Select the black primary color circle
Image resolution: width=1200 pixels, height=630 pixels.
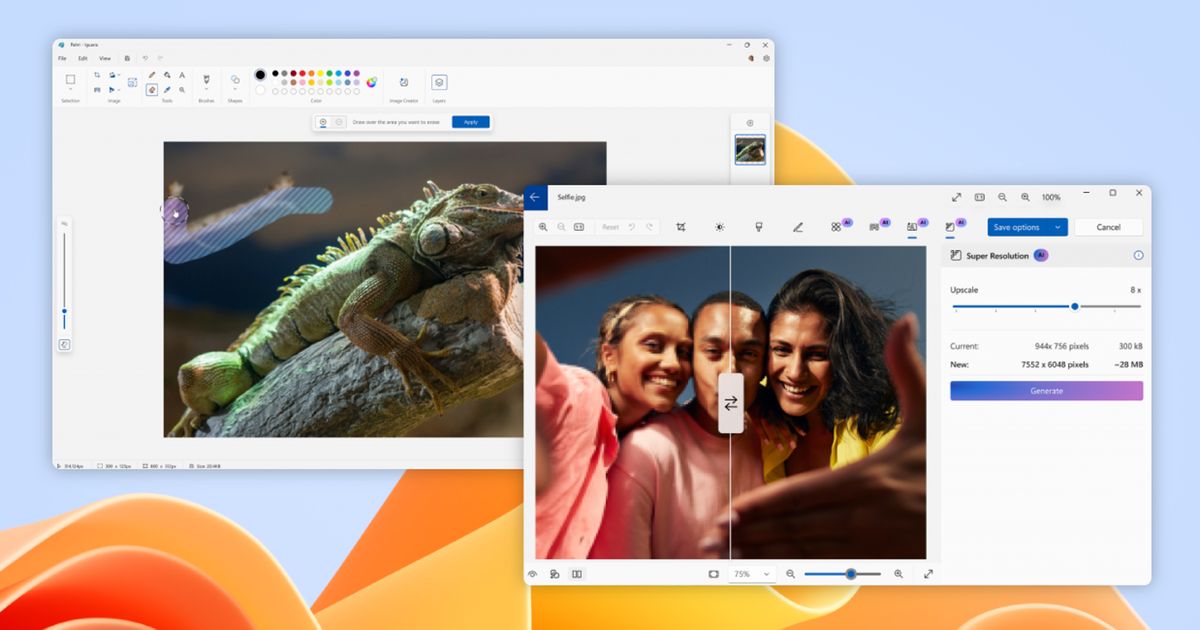click(260, 74)
